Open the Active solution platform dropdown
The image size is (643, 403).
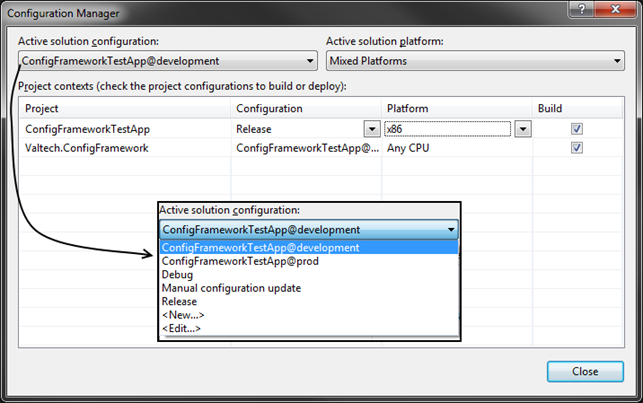tap(475, 61)
